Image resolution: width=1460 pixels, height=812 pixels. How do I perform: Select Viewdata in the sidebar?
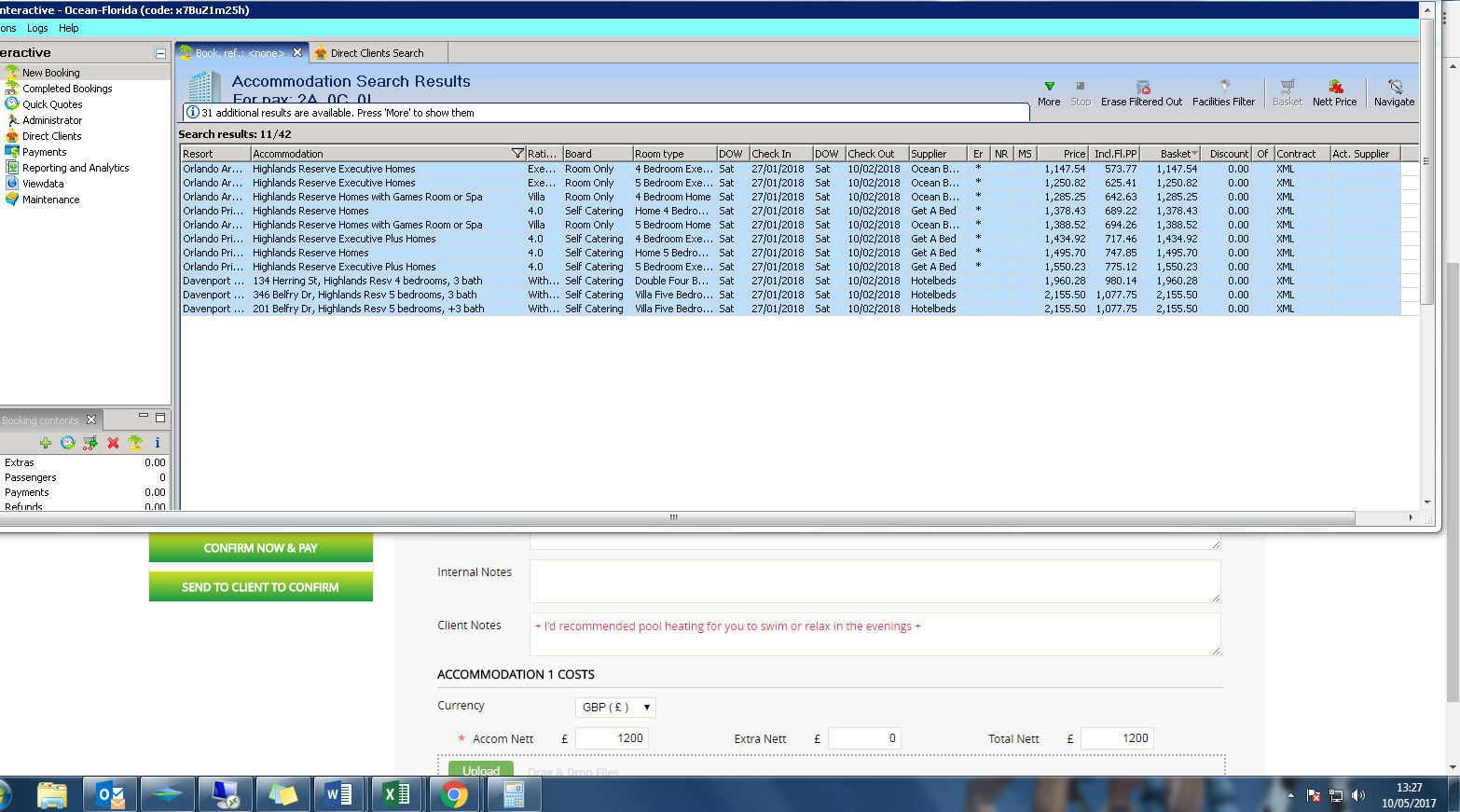[x=43, y=184]
